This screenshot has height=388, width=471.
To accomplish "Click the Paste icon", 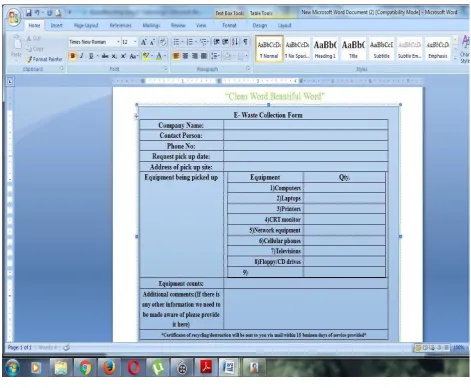I will click(17, 43).
